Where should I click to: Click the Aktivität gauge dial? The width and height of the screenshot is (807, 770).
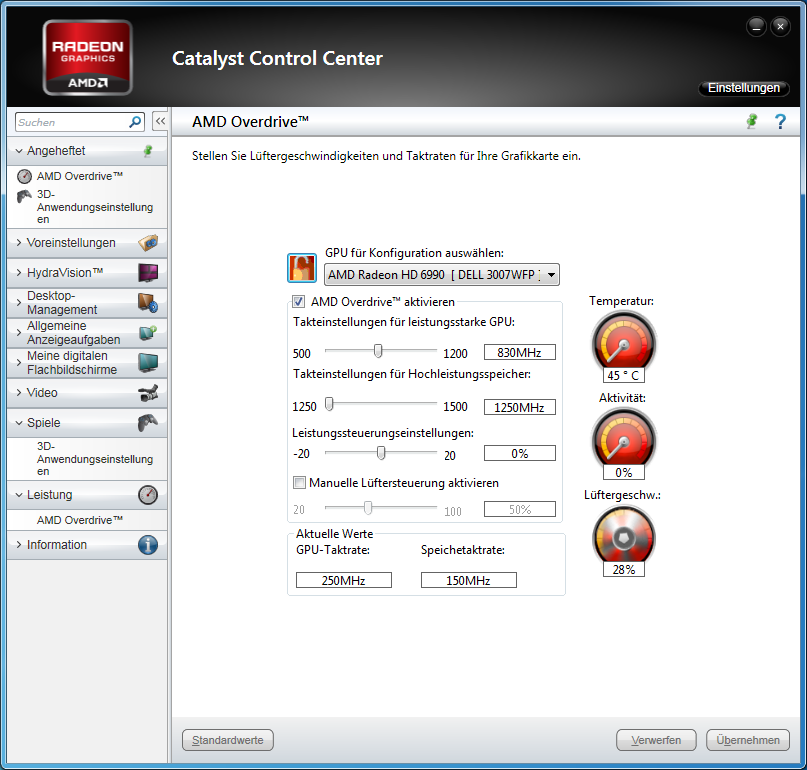point(624,439)
